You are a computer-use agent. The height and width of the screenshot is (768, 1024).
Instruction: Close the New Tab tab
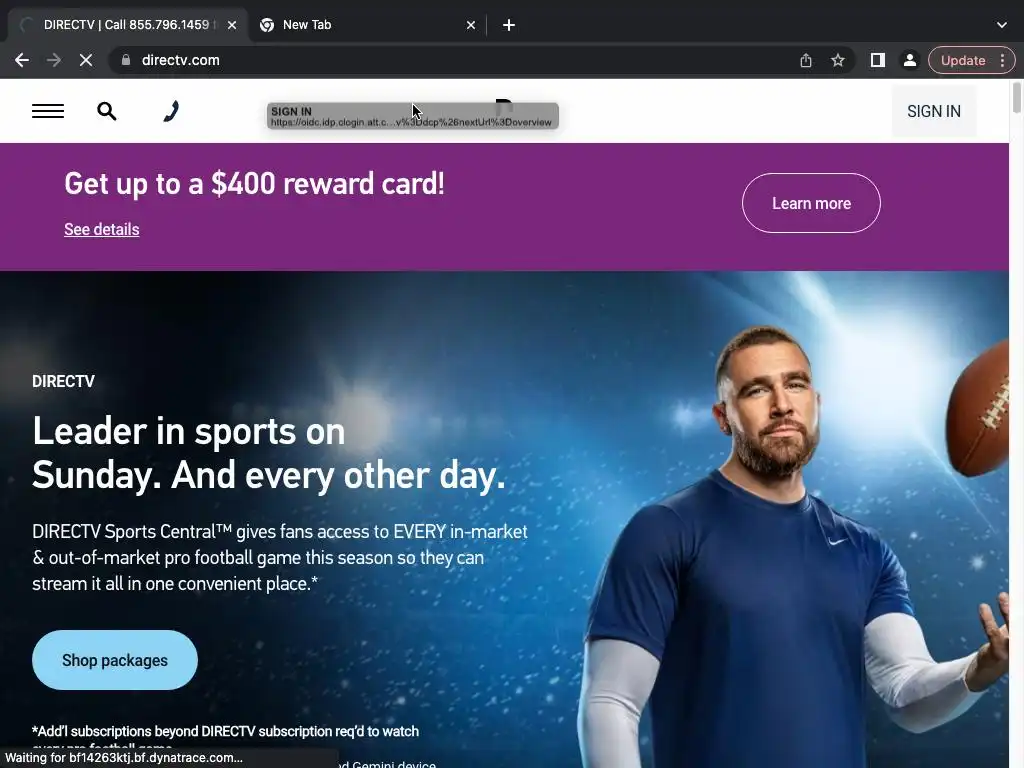pos(471,25)
